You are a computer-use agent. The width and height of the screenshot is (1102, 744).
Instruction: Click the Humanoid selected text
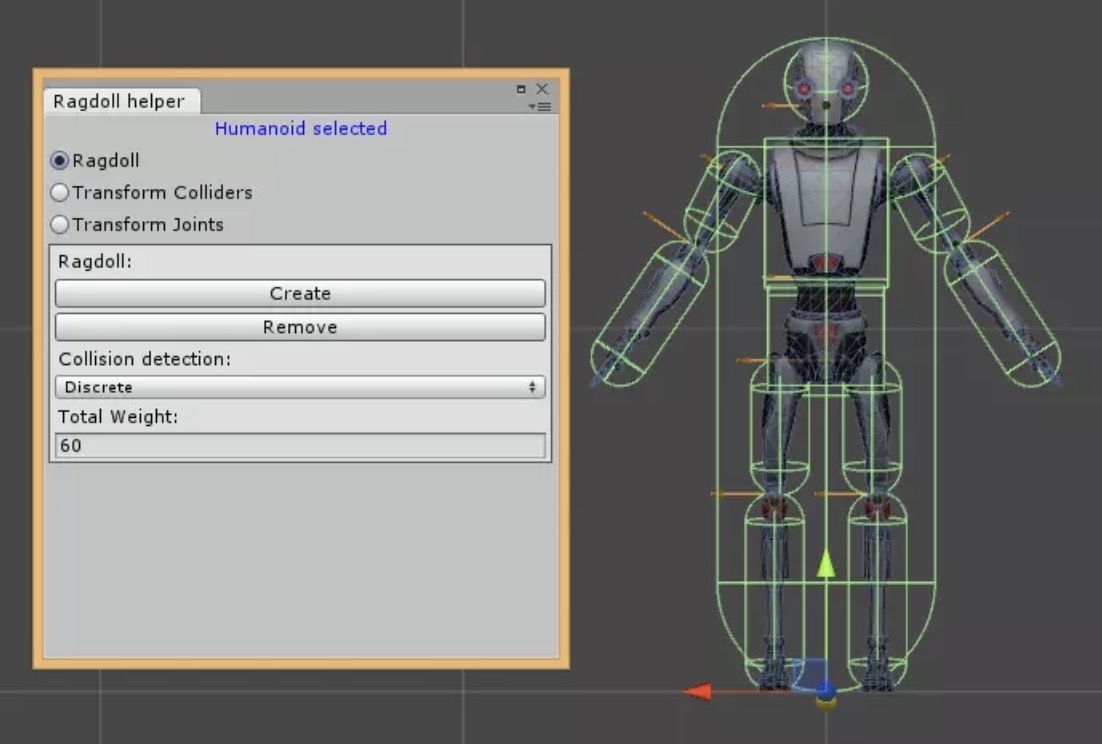tap(300, 129)
